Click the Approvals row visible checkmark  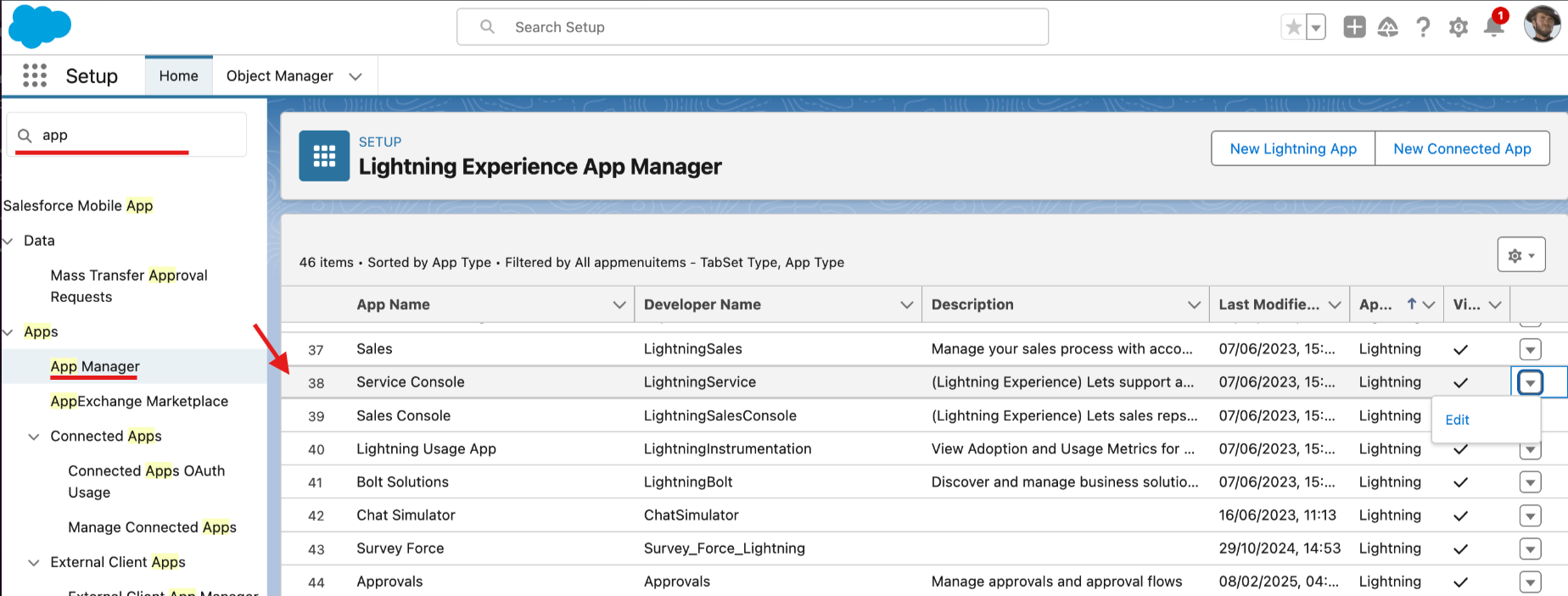tap(1460, 582)
